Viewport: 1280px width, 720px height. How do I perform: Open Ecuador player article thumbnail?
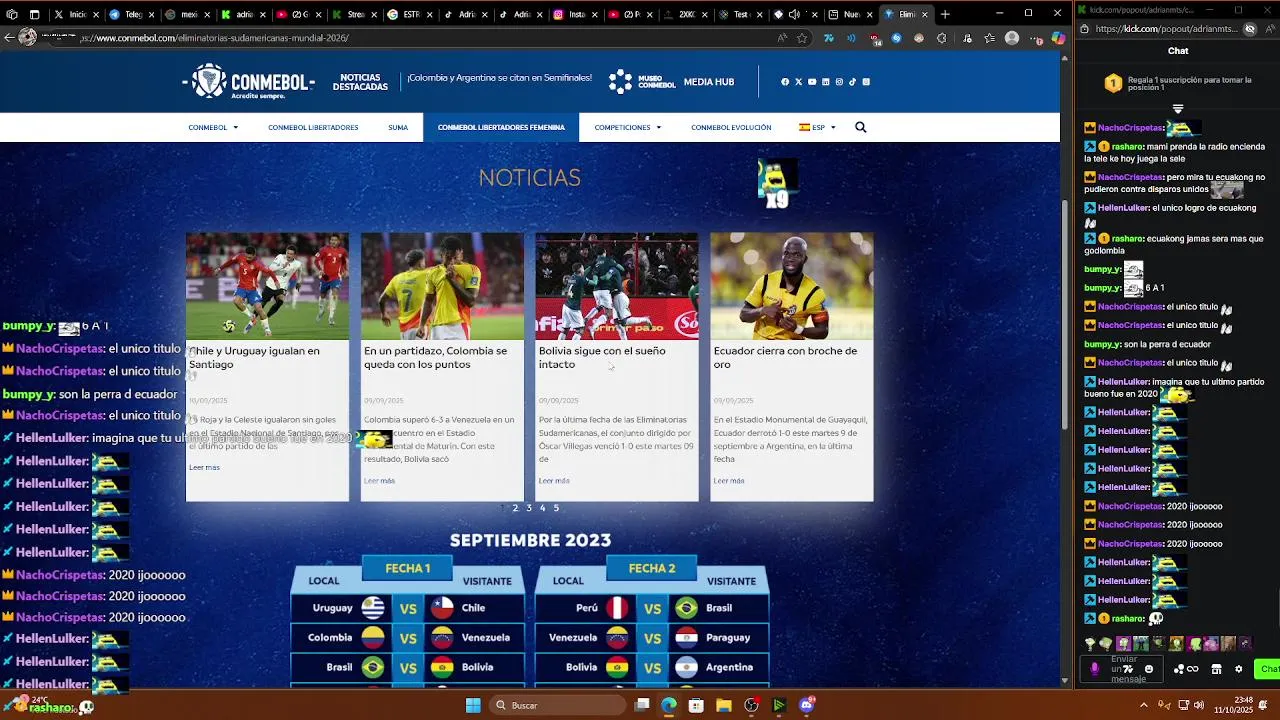[791, 286]
